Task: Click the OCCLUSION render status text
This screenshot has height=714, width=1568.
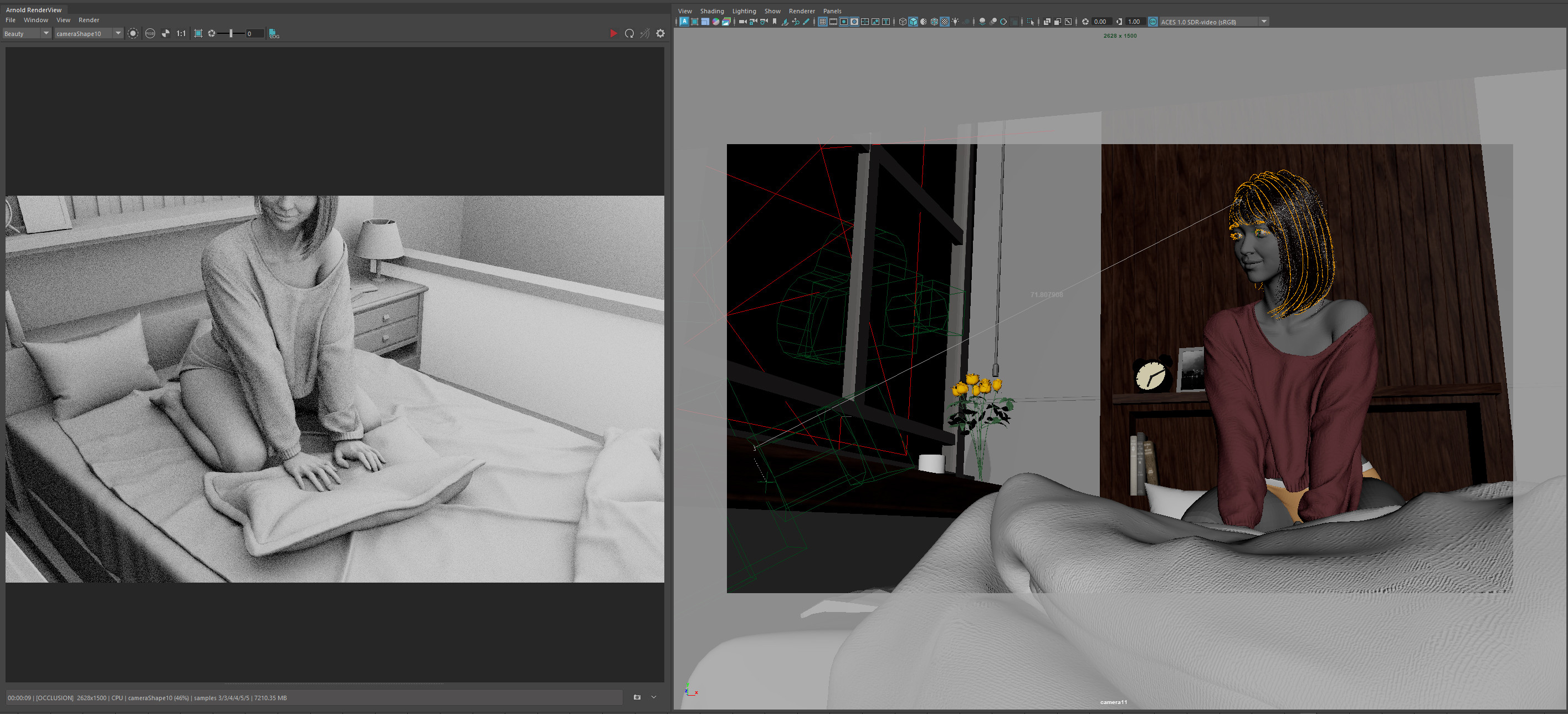Action: (55, 698)
